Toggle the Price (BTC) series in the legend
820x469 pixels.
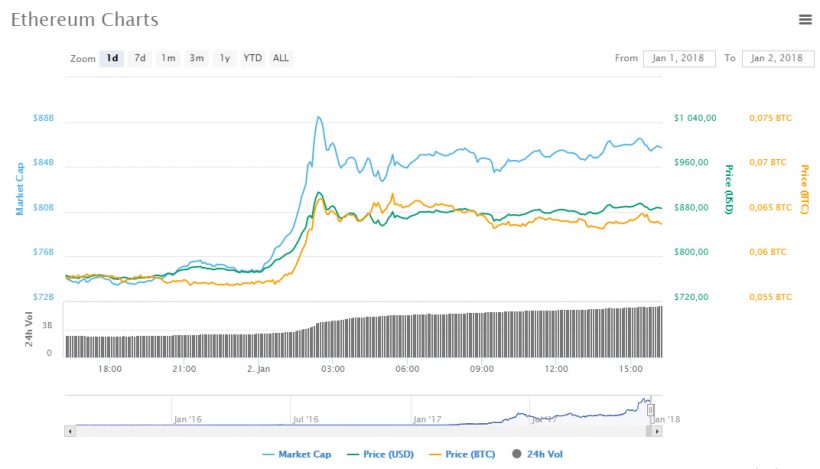click(462, 454)
